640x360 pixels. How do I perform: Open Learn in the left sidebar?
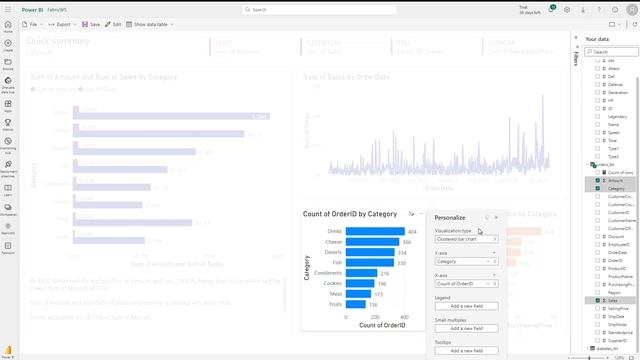coord(8,190)
